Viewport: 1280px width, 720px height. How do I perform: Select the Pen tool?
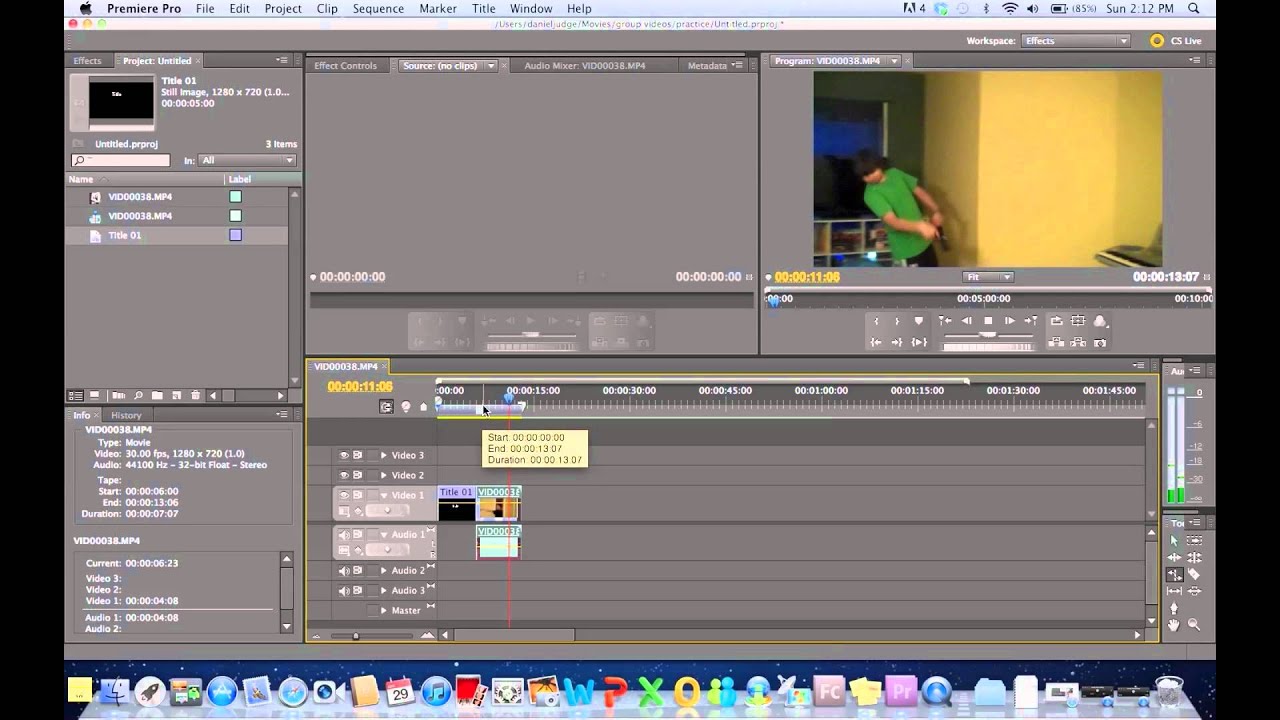tap(1174, 607)
